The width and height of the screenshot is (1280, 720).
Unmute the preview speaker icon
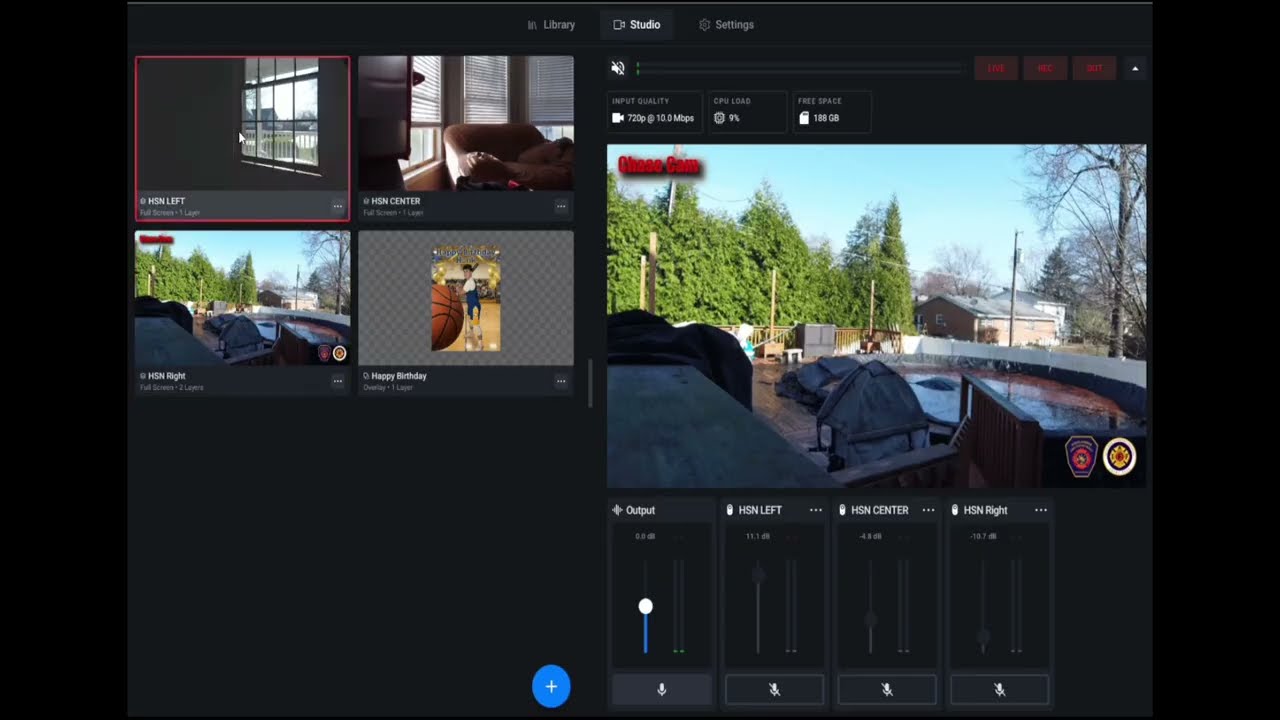618,68
